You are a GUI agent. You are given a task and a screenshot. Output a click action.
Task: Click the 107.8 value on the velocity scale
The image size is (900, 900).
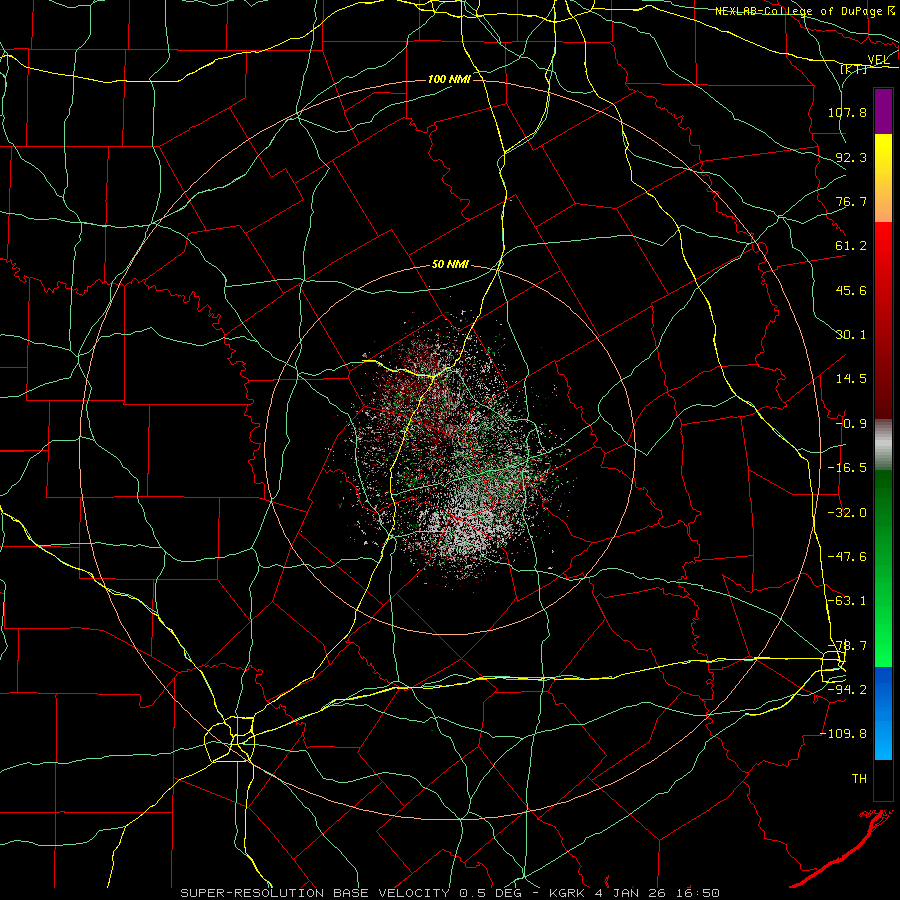click(x=847, y=112)
